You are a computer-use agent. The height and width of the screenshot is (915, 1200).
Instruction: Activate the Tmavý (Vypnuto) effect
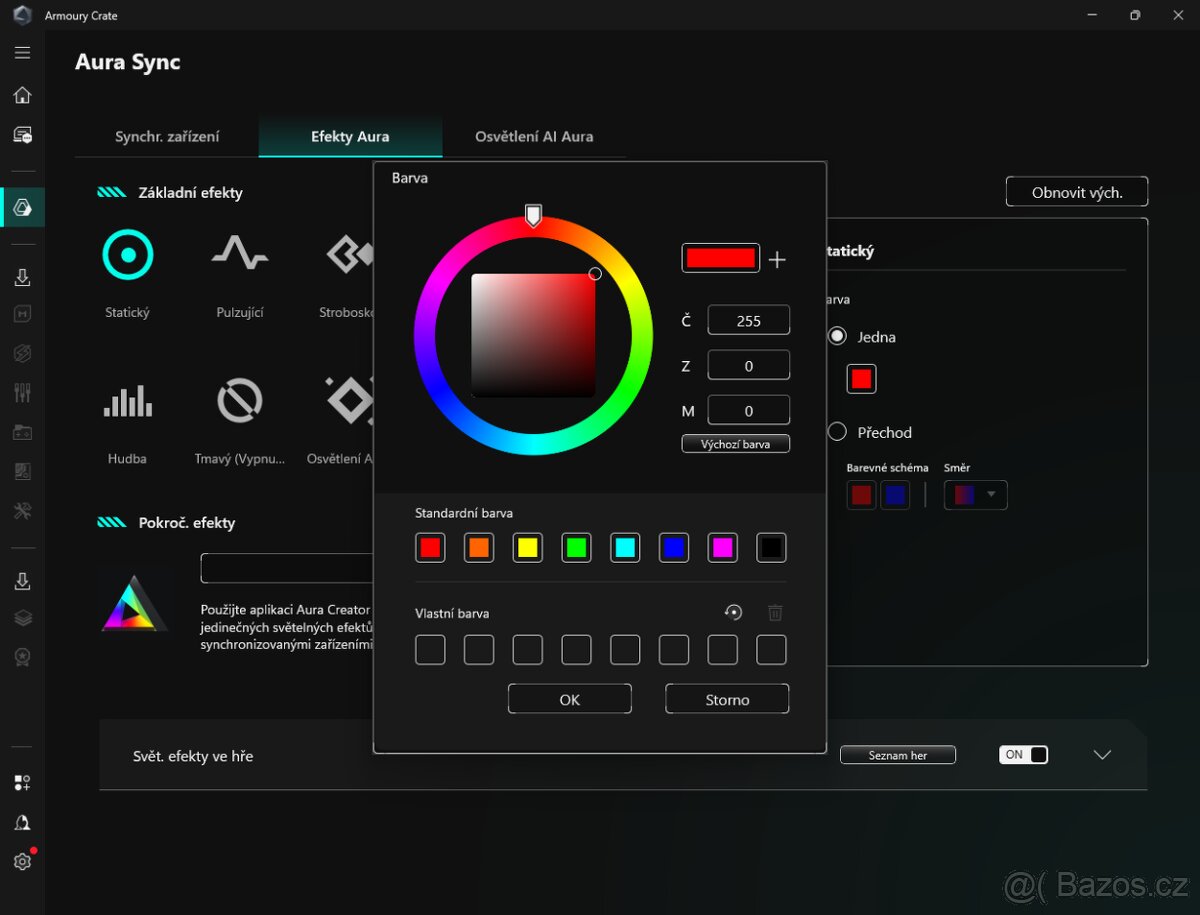click(239, 401)
